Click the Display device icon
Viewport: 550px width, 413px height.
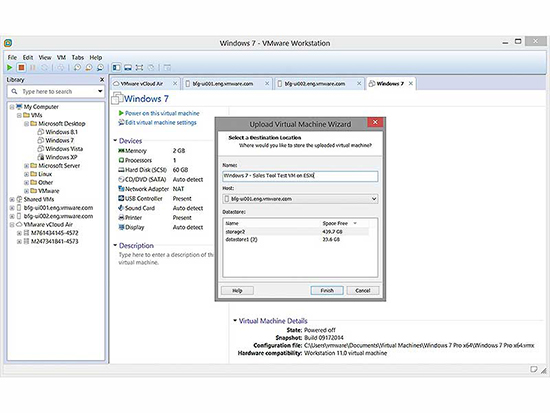click(x=121, y=227)
